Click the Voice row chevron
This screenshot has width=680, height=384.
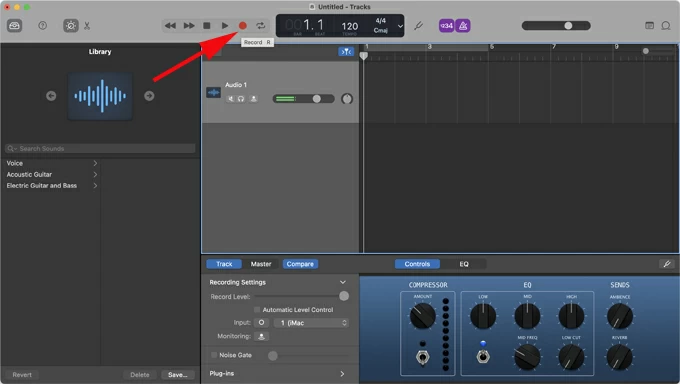(x=95, y=163)
